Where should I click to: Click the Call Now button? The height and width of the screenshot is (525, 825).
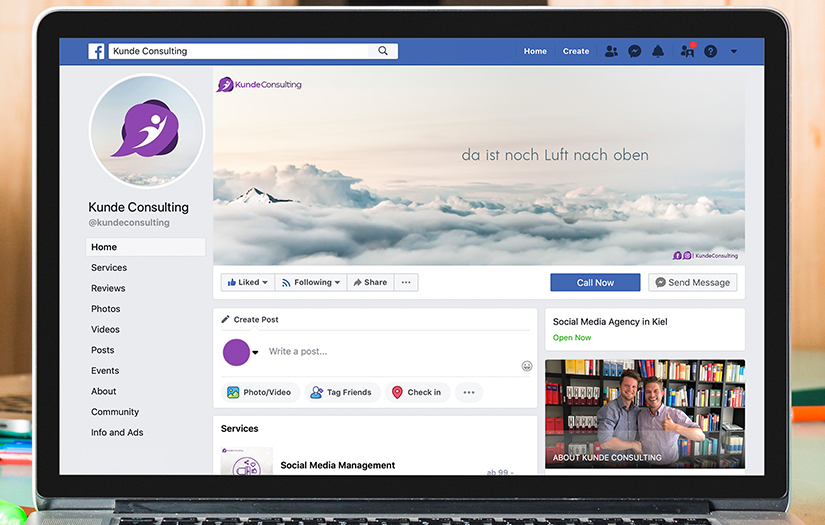[595, 282]
